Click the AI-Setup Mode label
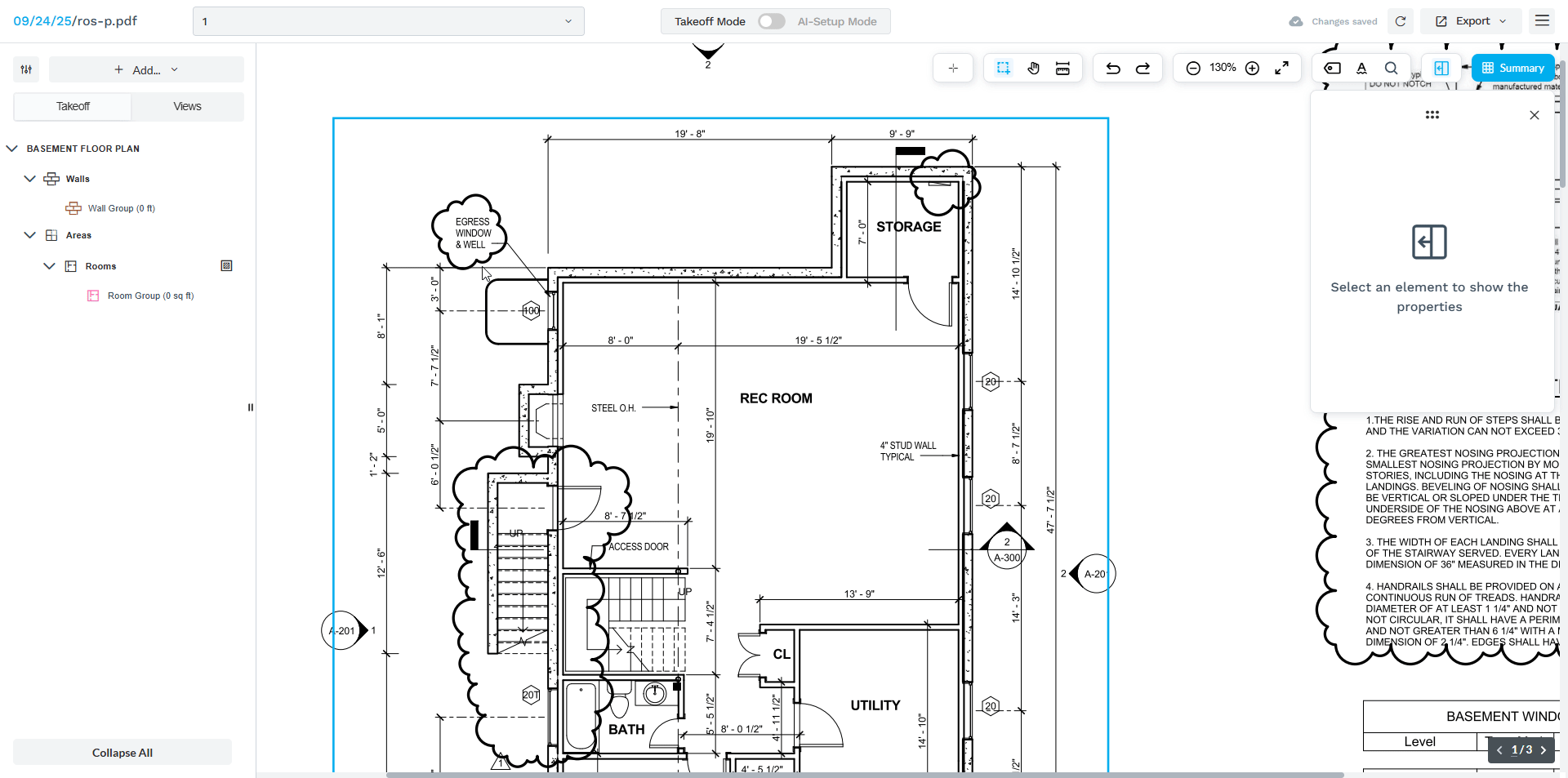Screen dimensions: 1568x778 point(837,21)
